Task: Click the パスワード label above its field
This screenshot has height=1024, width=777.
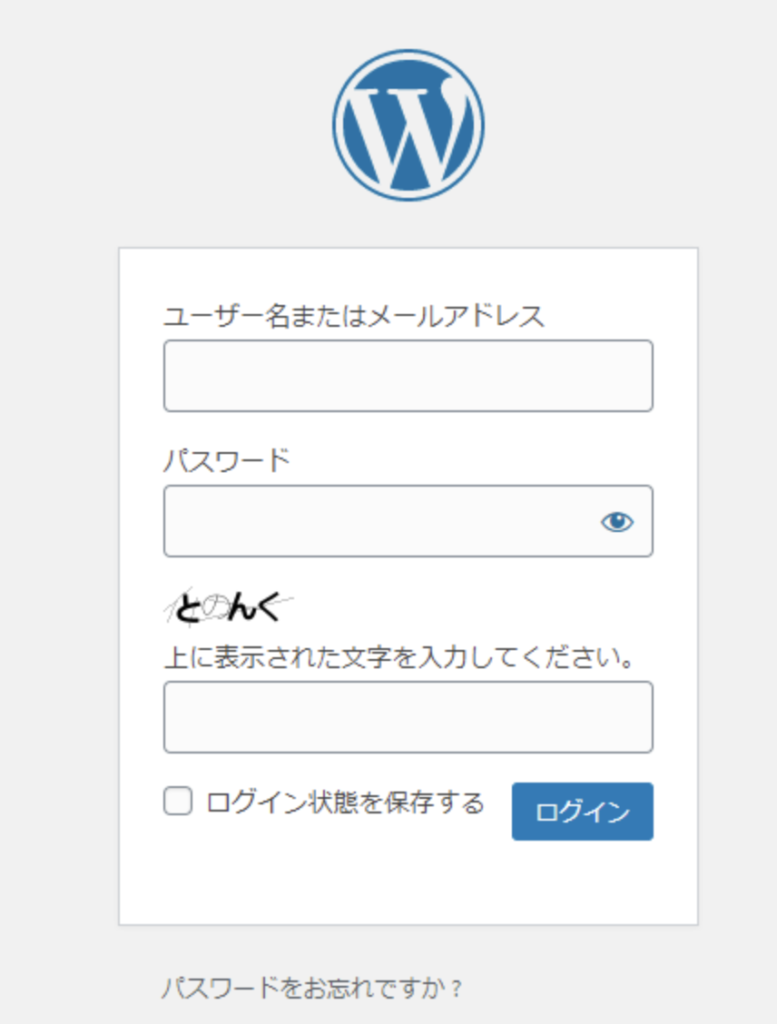Action: [x=227, y=460]
